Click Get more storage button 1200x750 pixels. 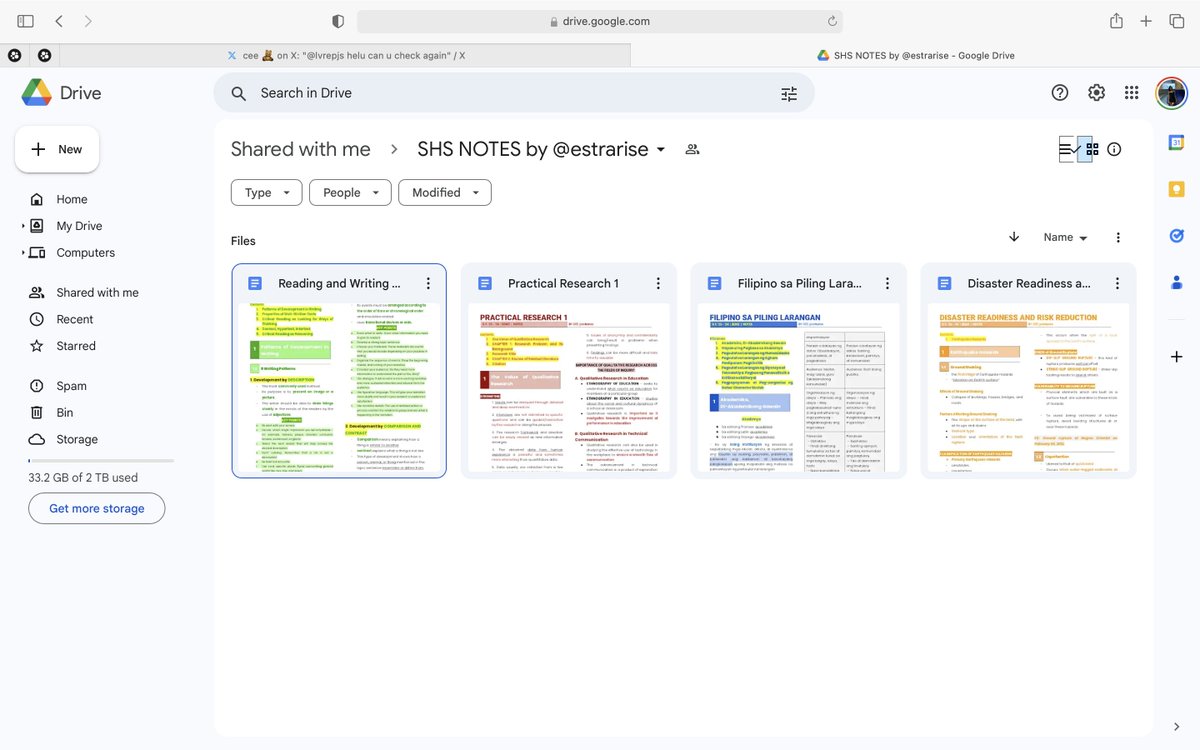[x=97, y=508]
